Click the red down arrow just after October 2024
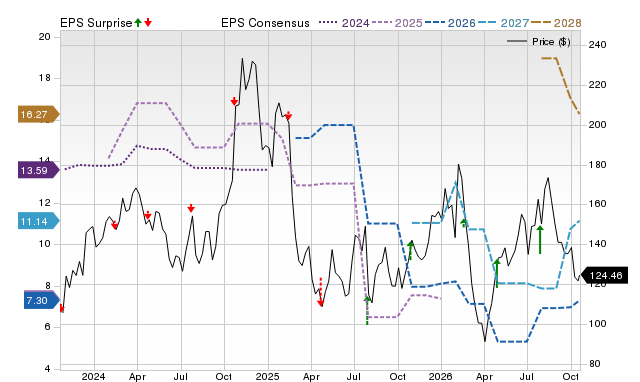 (x=234, y=101)
